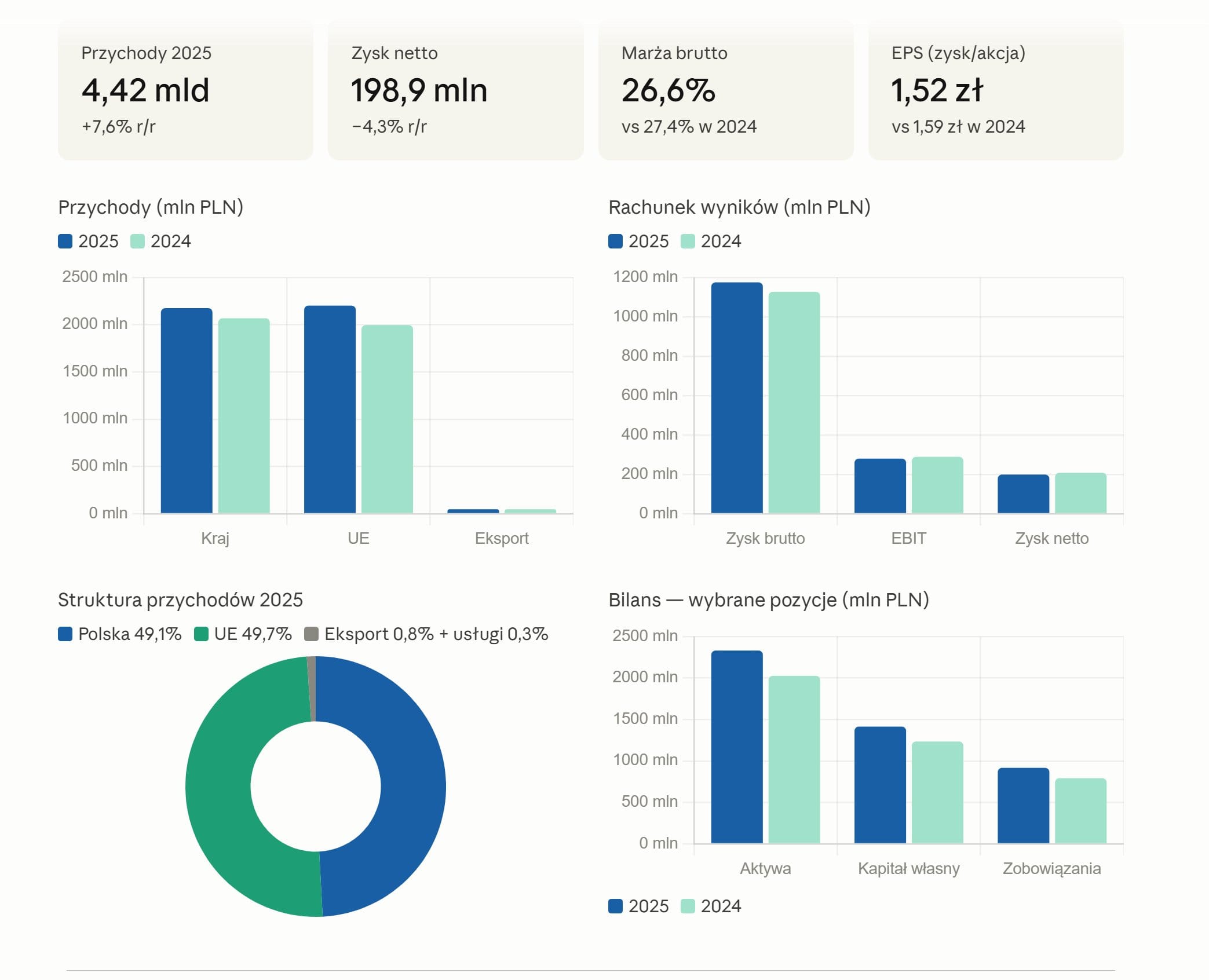
Task: Click the 2025 Kraj revenue bar
Action: pos(187,410)
